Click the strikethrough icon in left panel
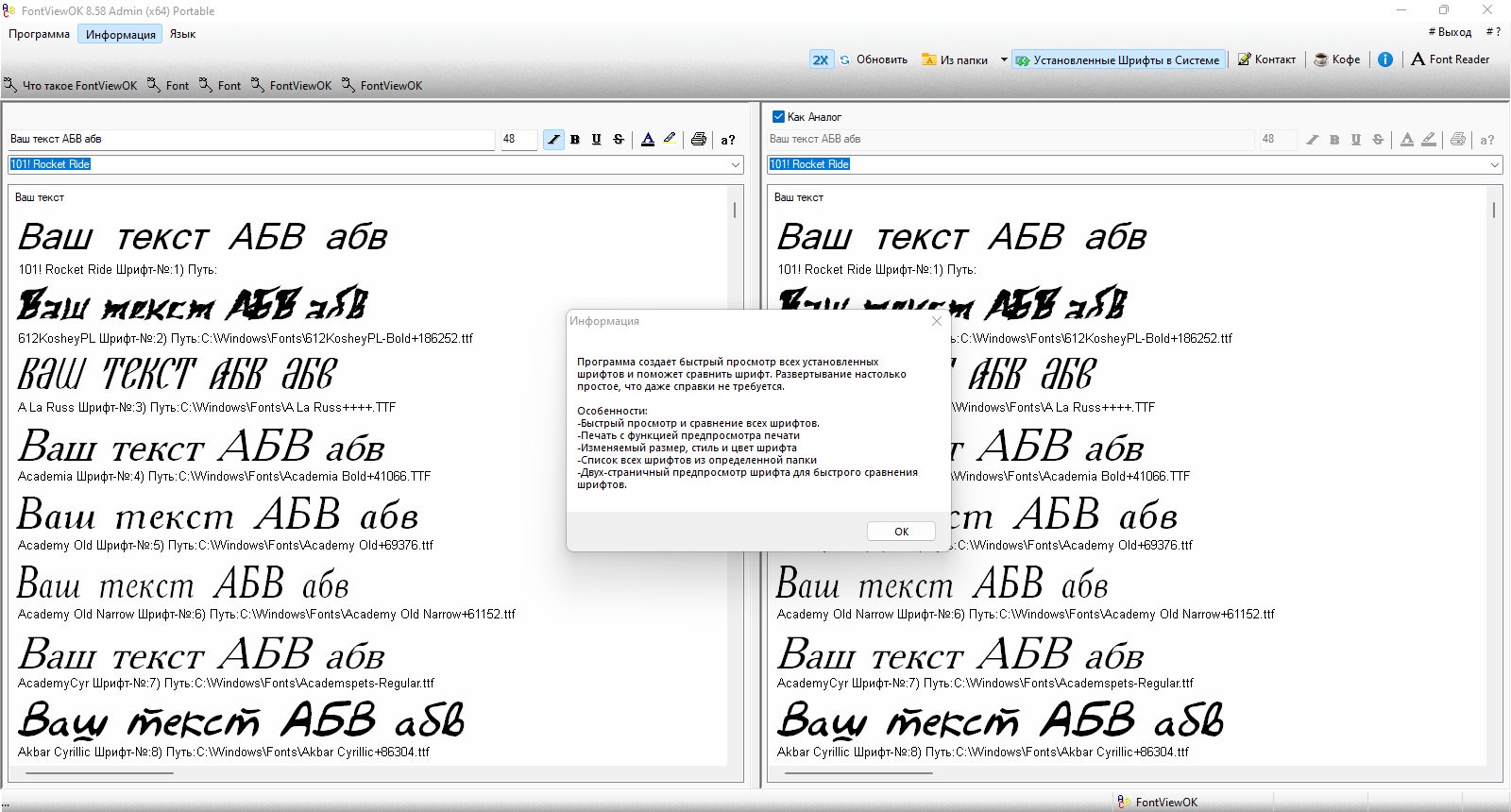This screenshot has width=1511, height=812. (619, 140)
